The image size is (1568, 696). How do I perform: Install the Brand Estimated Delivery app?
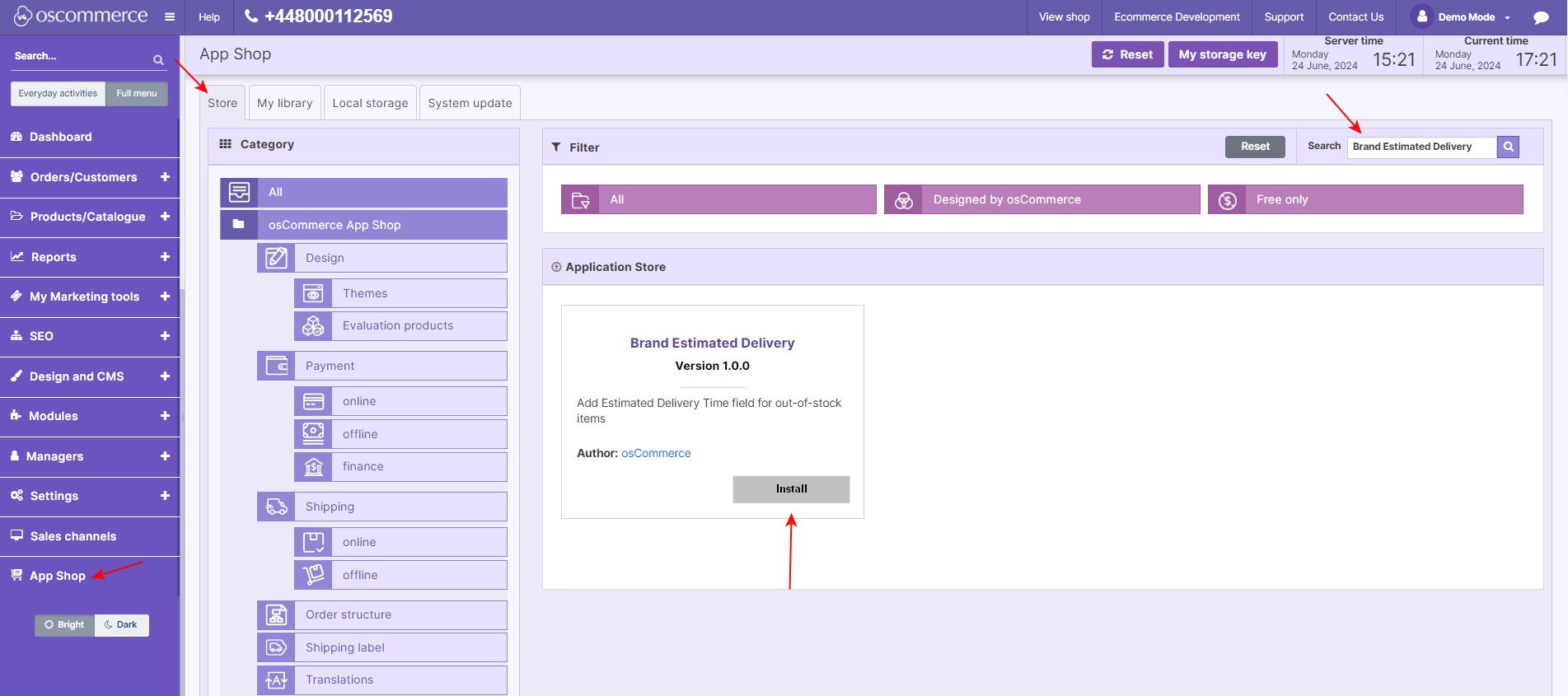791,489
